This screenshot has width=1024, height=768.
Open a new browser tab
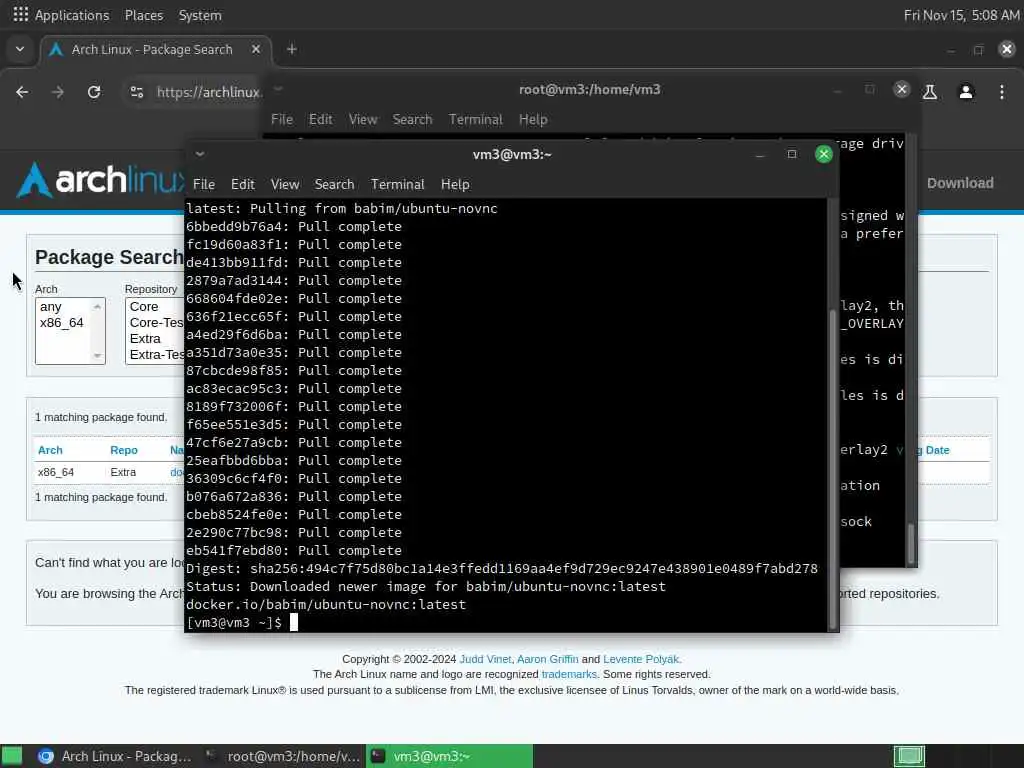pyautogui.click(x=291, y=49)
